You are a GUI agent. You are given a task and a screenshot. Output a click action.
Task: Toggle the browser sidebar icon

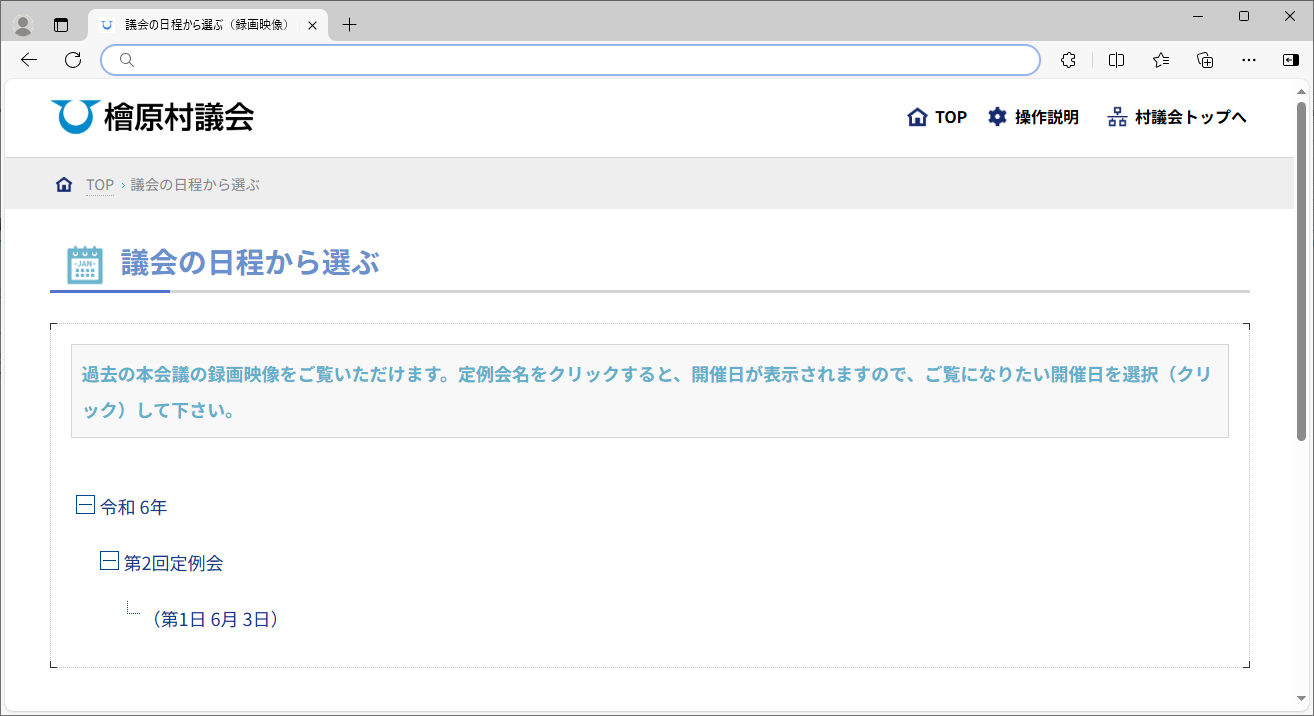click(x=1291, y=60)
